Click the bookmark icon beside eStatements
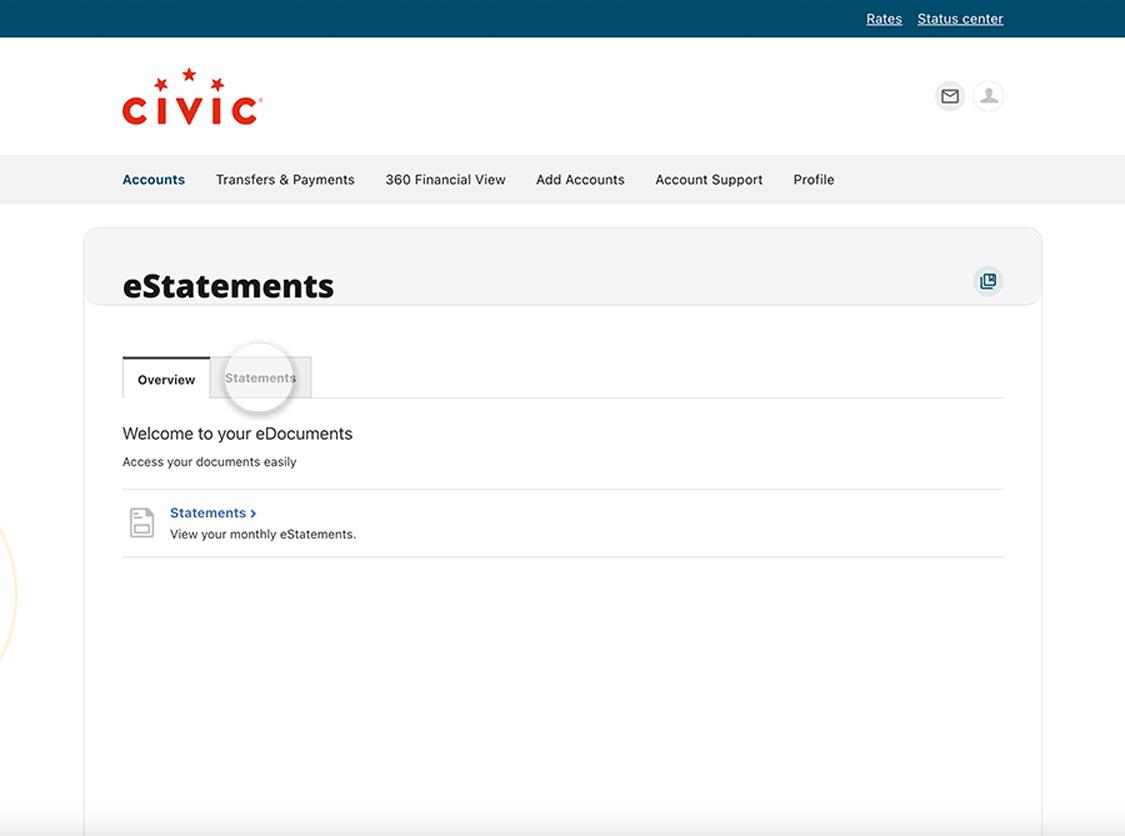1125x836 pixels. pyautogui.click(x=988, y=281)
